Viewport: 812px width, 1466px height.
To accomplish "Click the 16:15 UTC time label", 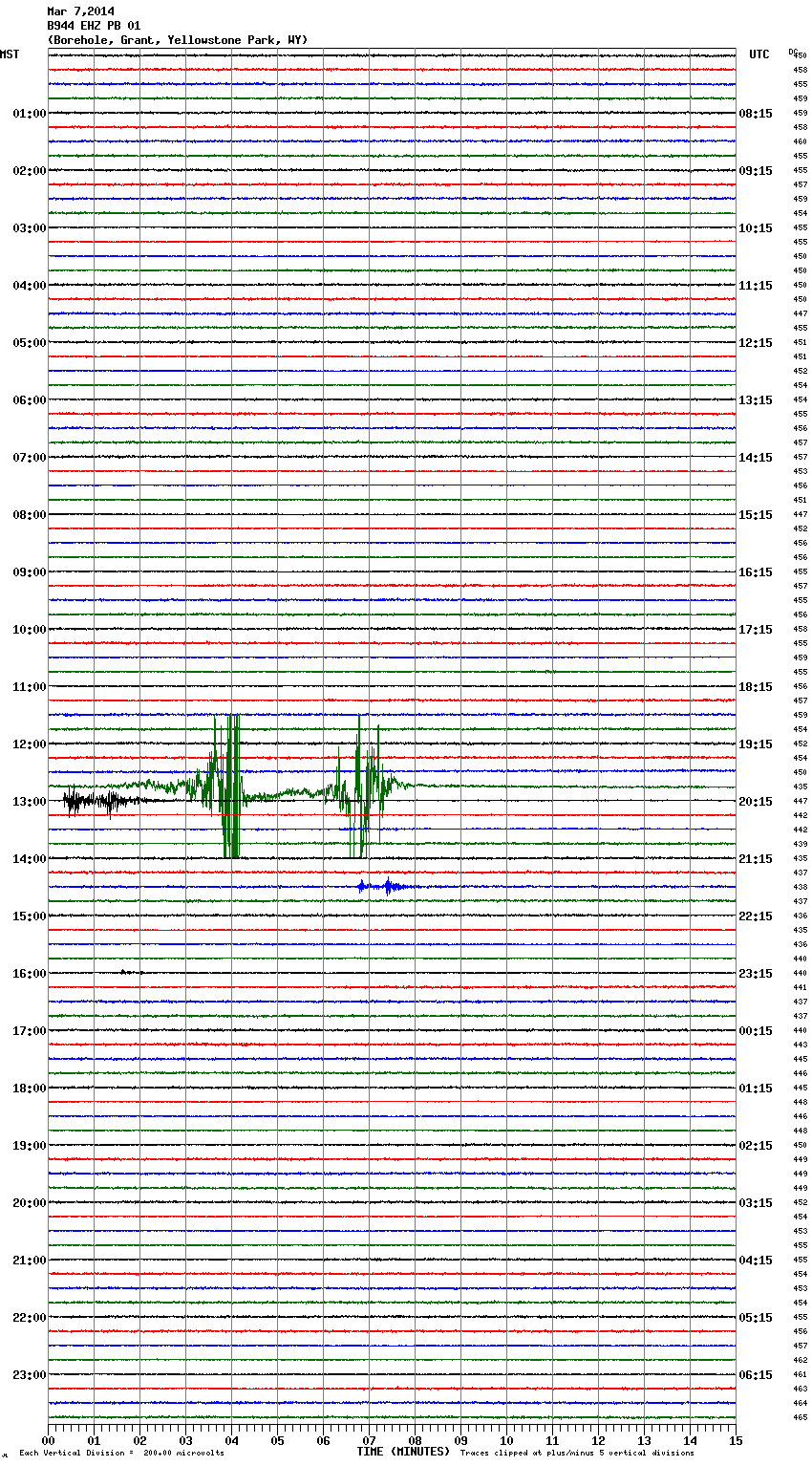I will coord(756,572).
